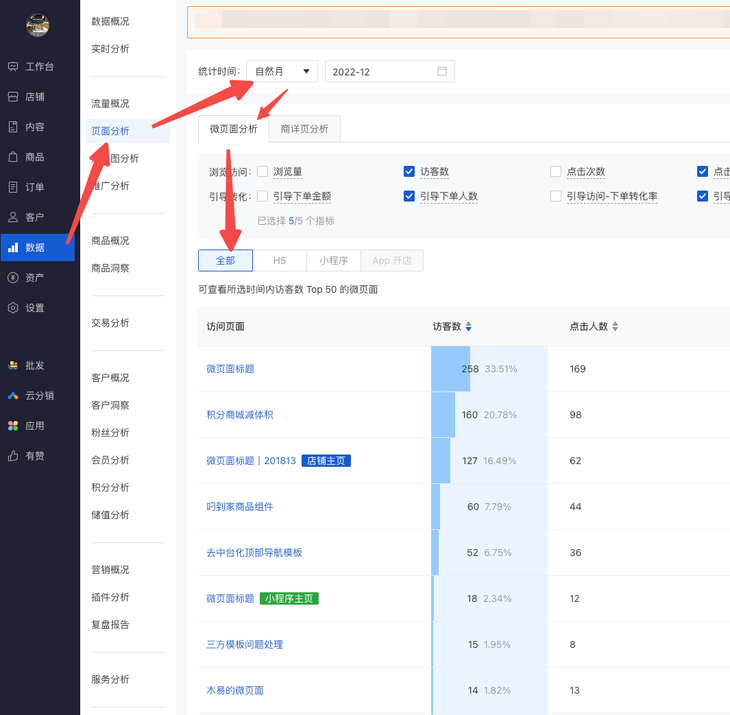The image size is (730, 715).
Task: Select the 小程序 filter button
Action: (333, 260)
